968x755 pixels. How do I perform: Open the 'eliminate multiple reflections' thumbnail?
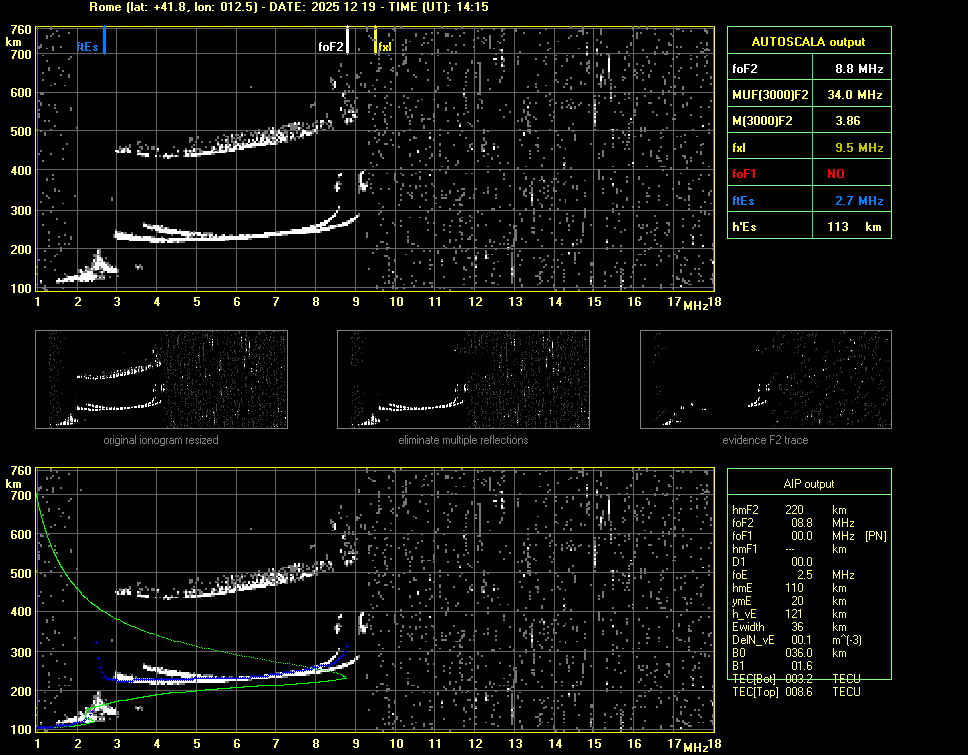463,381
